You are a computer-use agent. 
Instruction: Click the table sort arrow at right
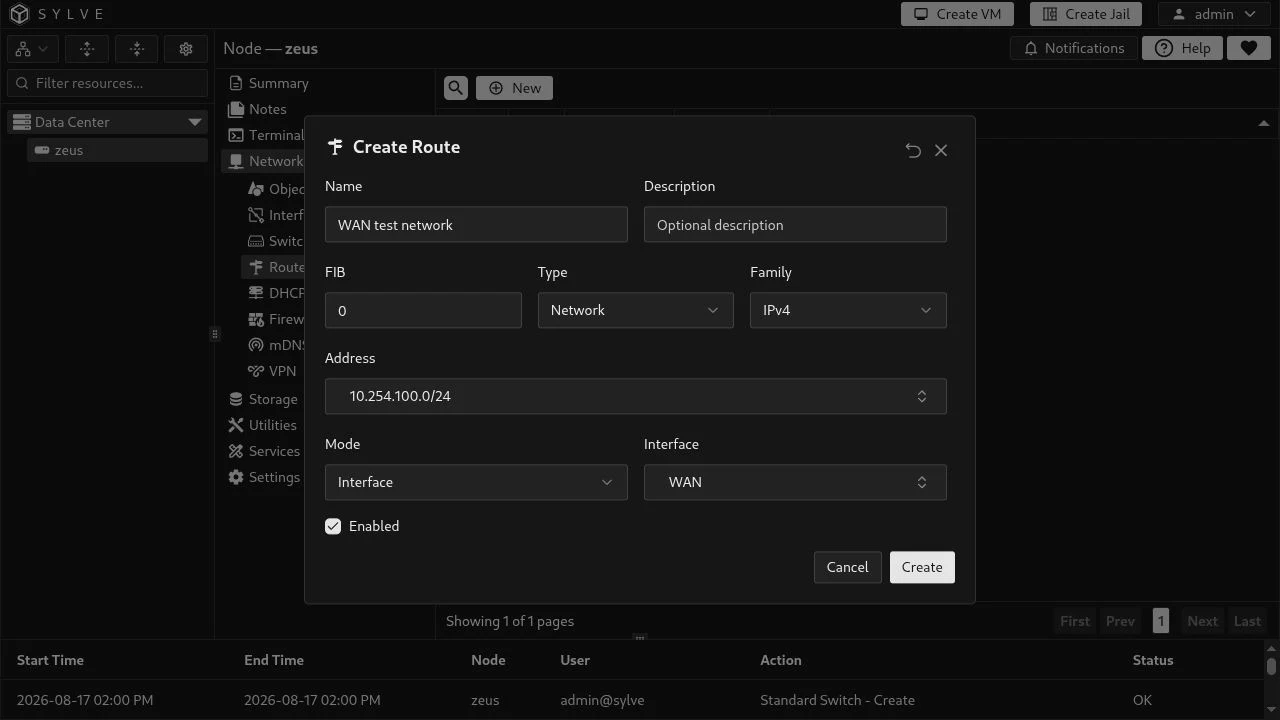point(1264,124)
